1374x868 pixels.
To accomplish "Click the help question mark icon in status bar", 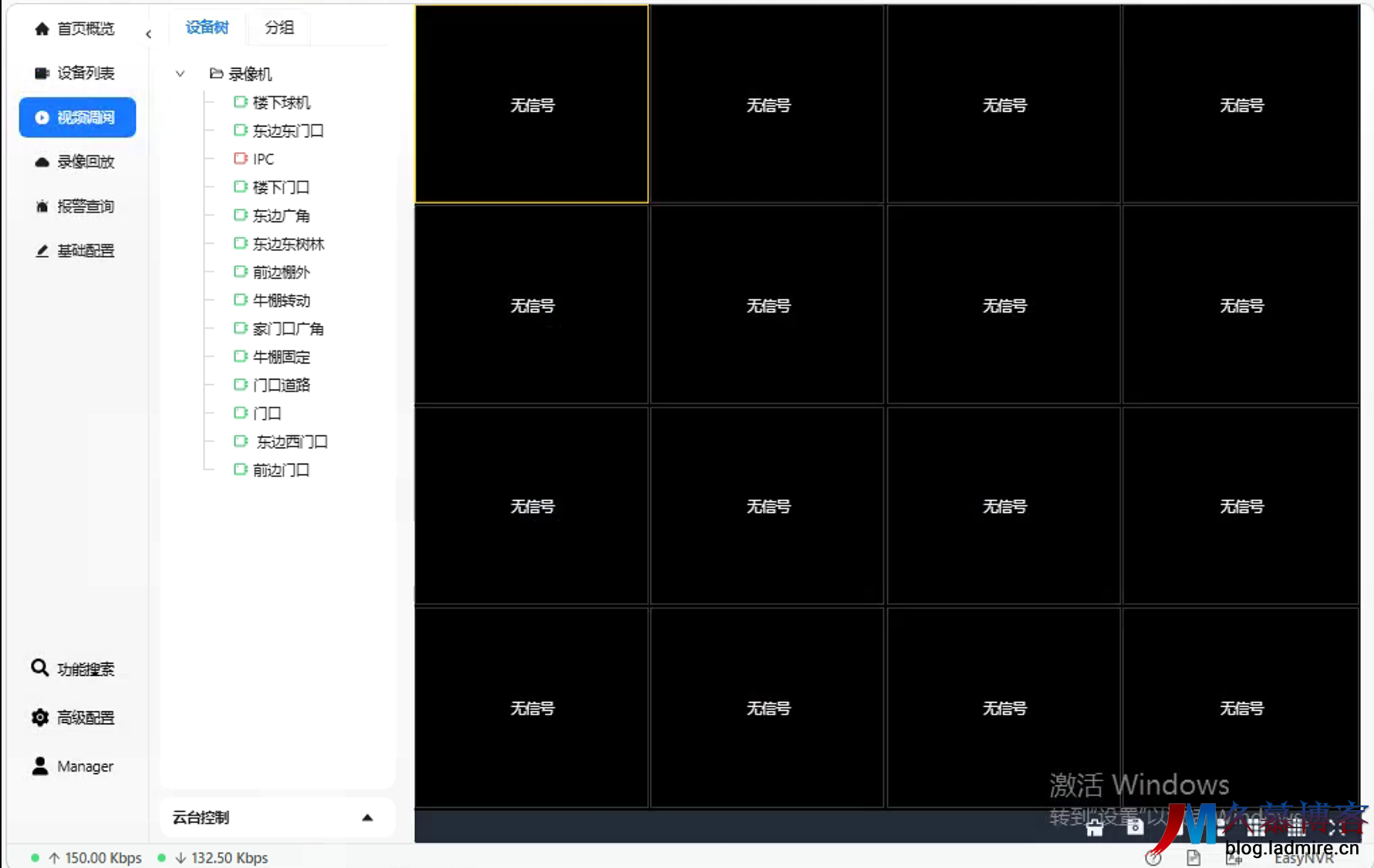I will pos(1153,858).
